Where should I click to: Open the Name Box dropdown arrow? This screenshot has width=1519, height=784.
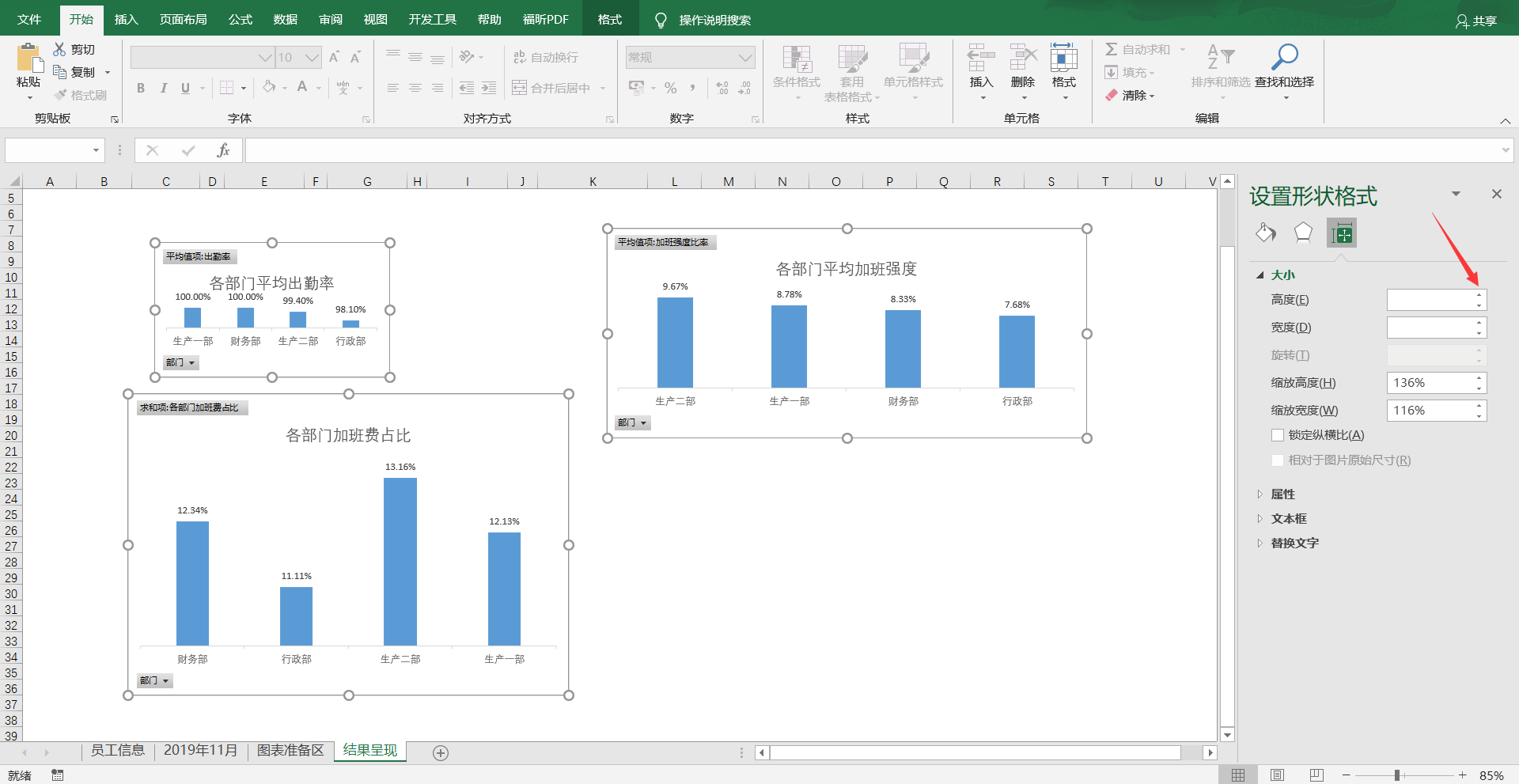[x=96, y=150]
